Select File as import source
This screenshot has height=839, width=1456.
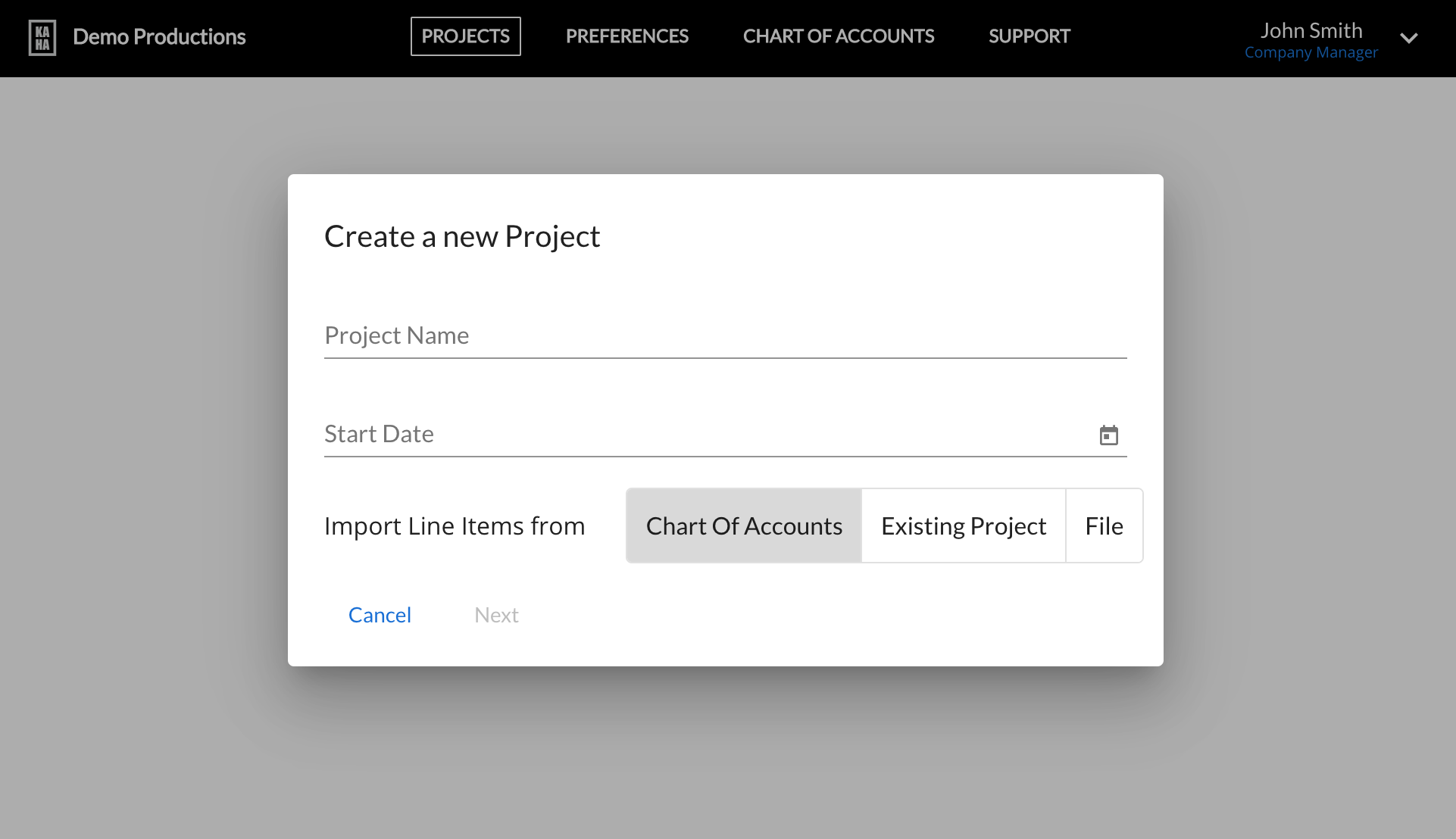tap(1104, 526)
